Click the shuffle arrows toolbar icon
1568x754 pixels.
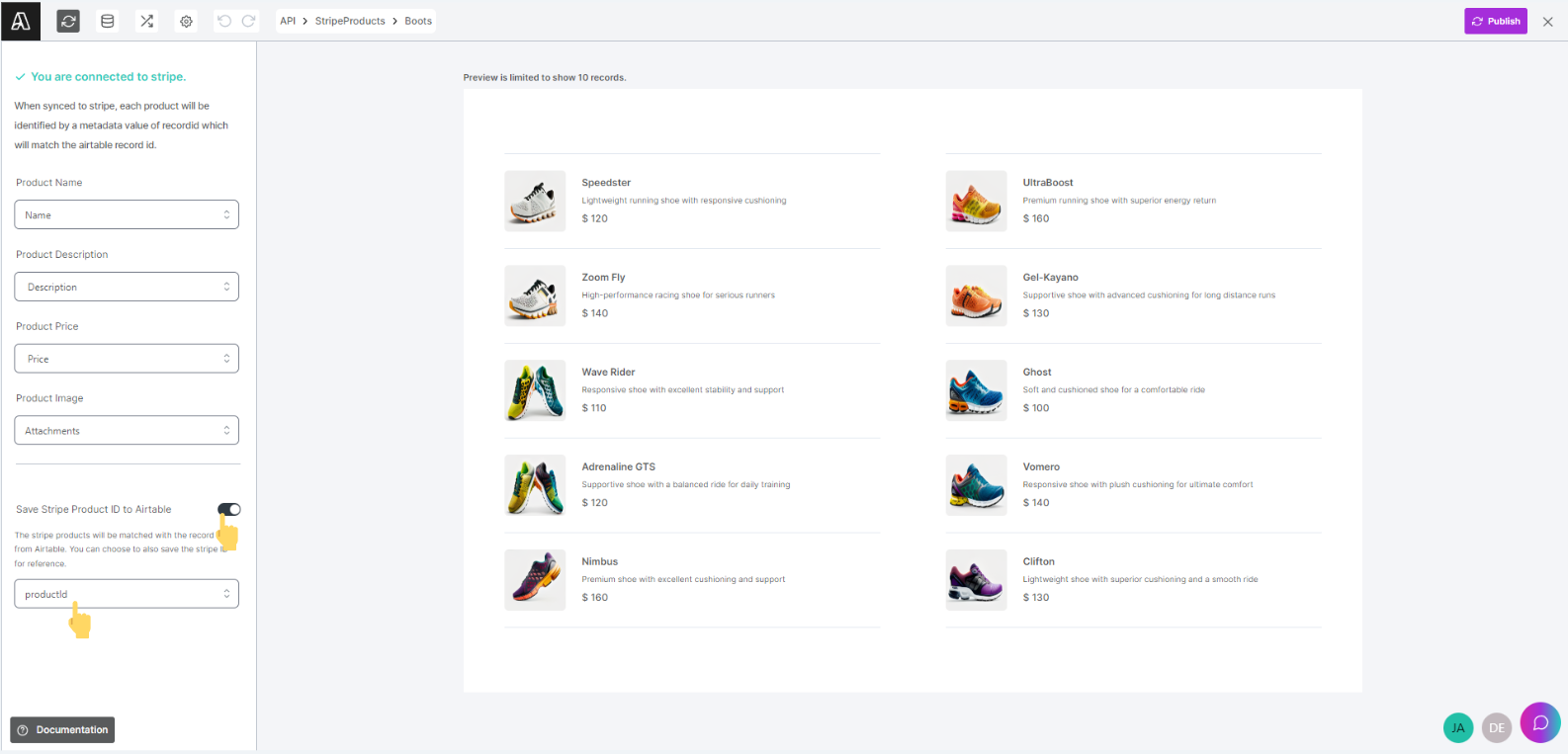pos(146,21)
